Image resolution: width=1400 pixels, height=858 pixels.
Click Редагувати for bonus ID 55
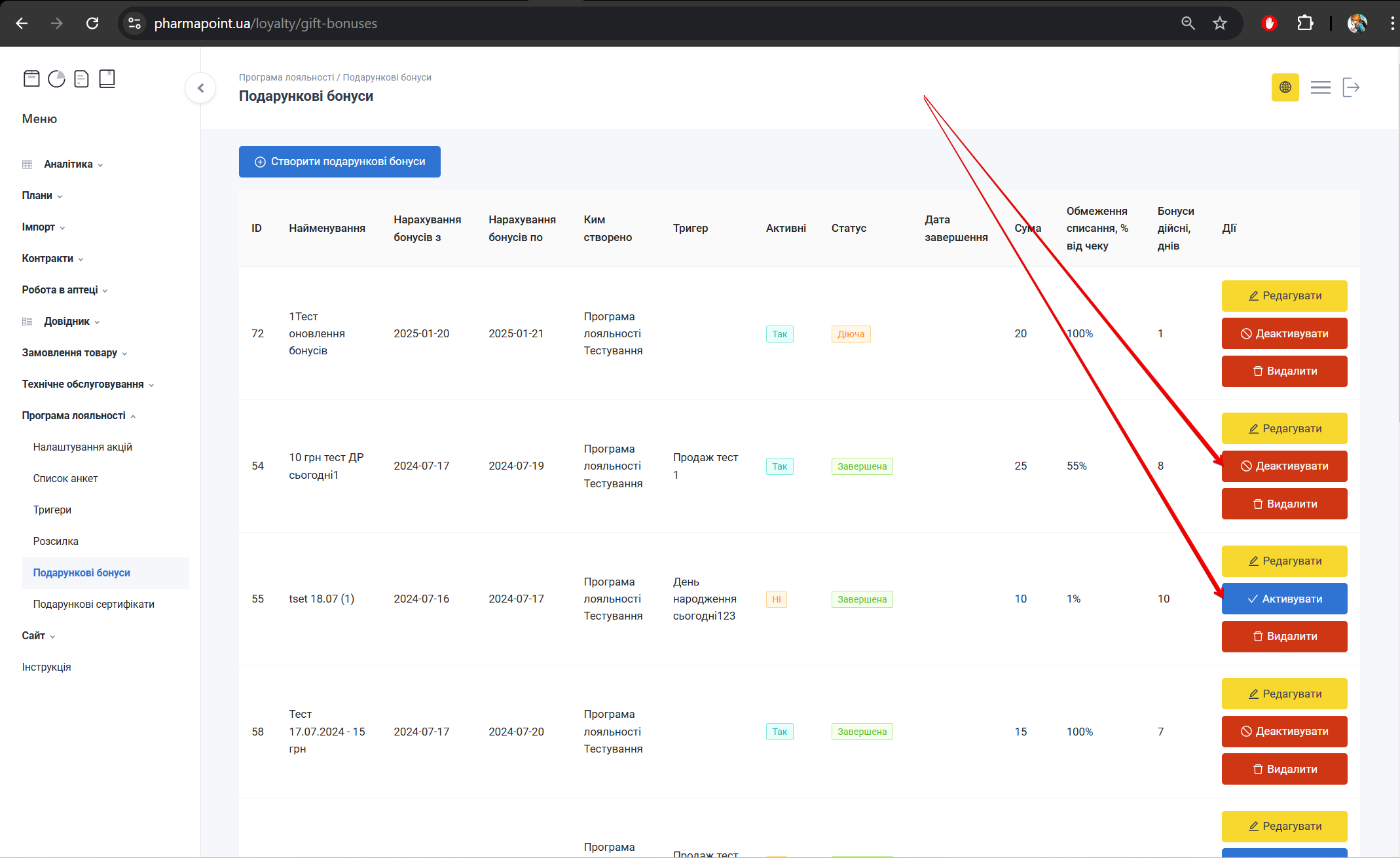coord(1284,561)
